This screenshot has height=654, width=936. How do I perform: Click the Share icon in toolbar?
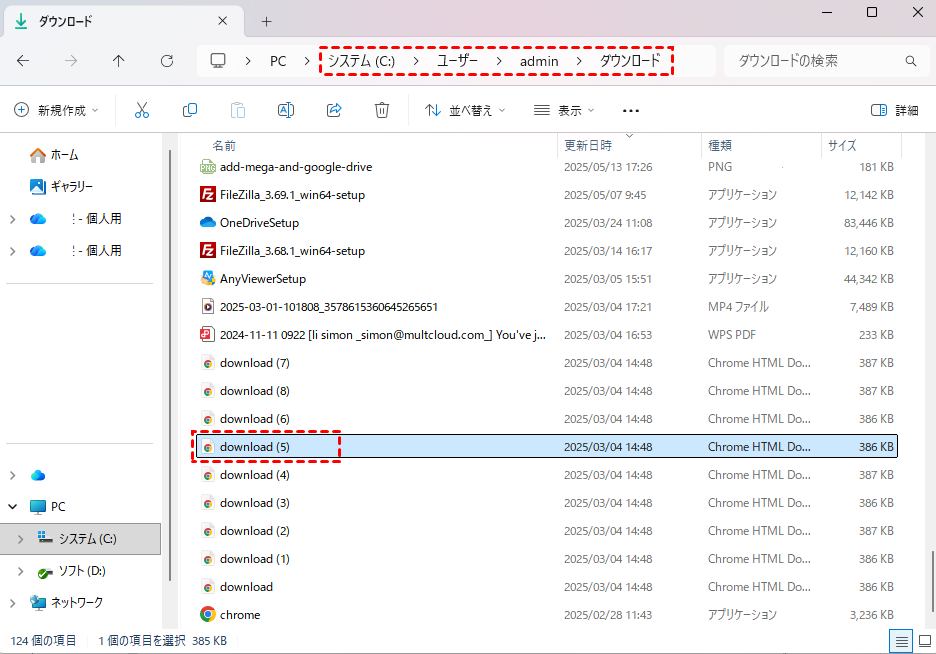334,110
